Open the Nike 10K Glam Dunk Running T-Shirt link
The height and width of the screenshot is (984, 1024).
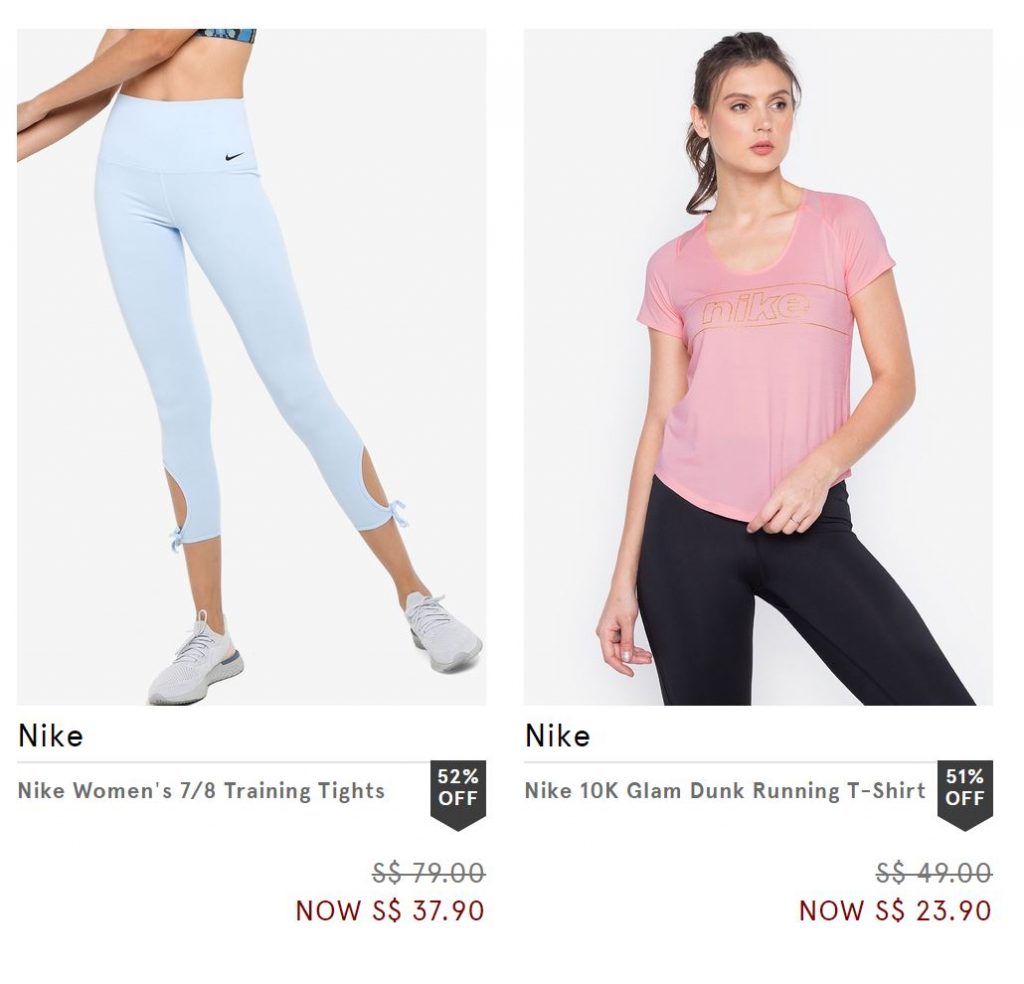pyautogui.click(x=725, y=791)
